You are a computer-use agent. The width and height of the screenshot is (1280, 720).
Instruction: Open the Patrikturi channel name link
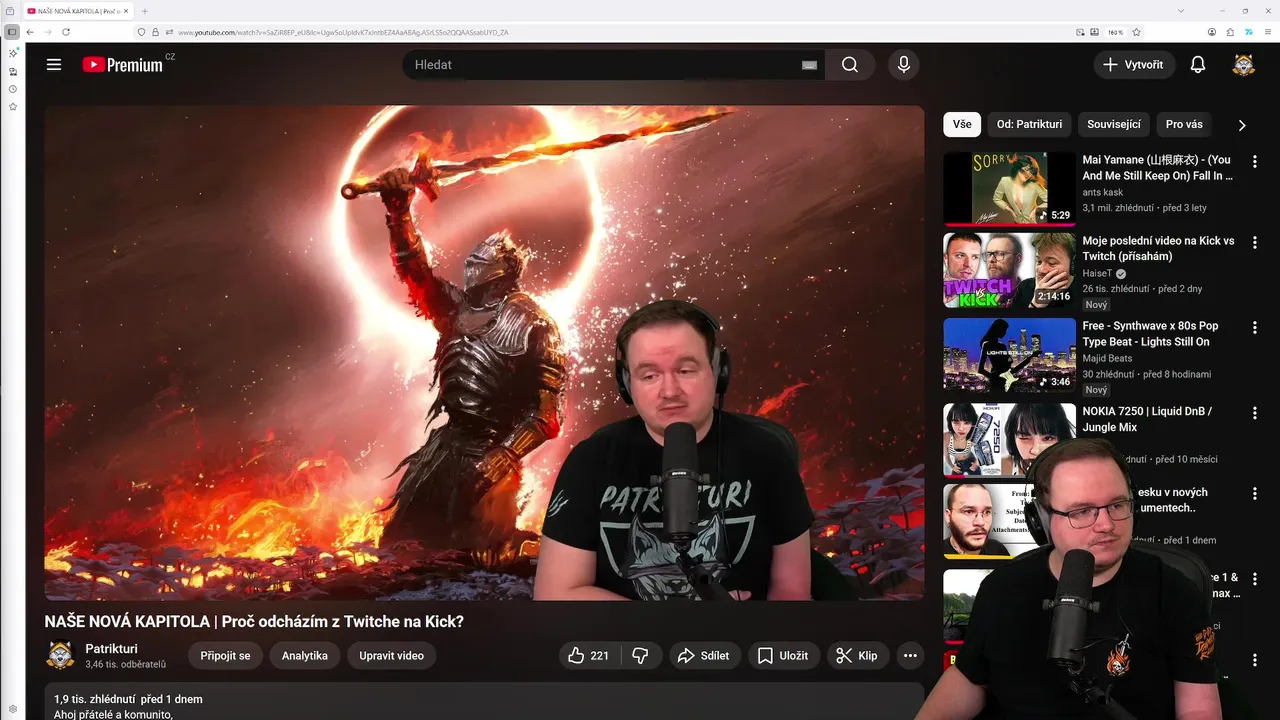[112, 649]
